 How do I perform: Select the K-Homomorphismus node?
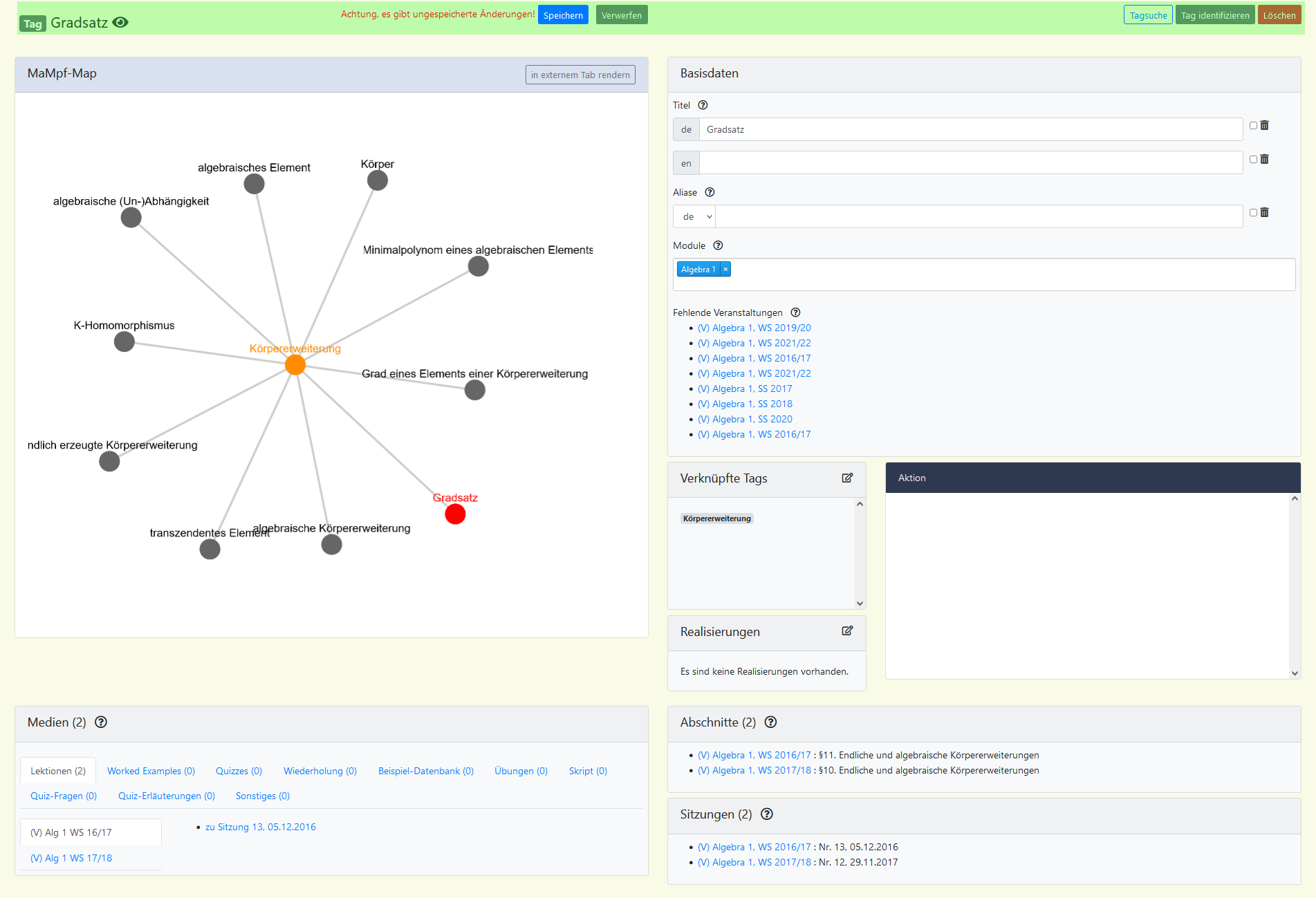[x=124, y=342]
